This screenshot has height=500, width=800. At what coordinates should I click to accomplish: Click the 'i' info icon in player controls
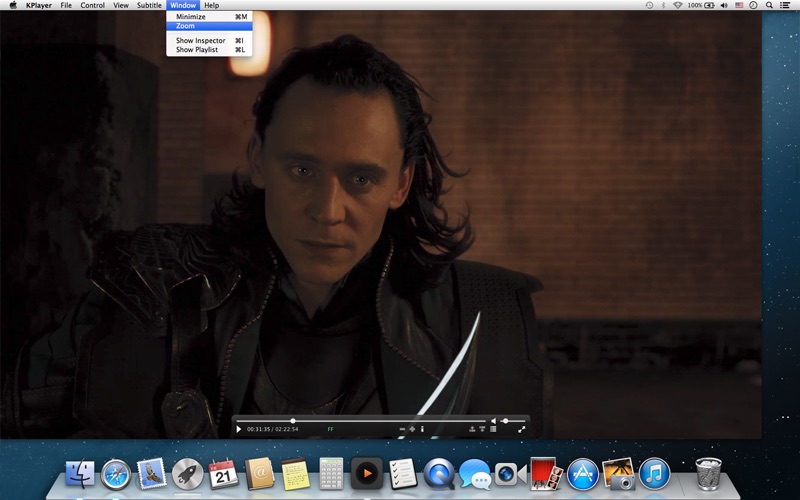(x=422, y=429)
